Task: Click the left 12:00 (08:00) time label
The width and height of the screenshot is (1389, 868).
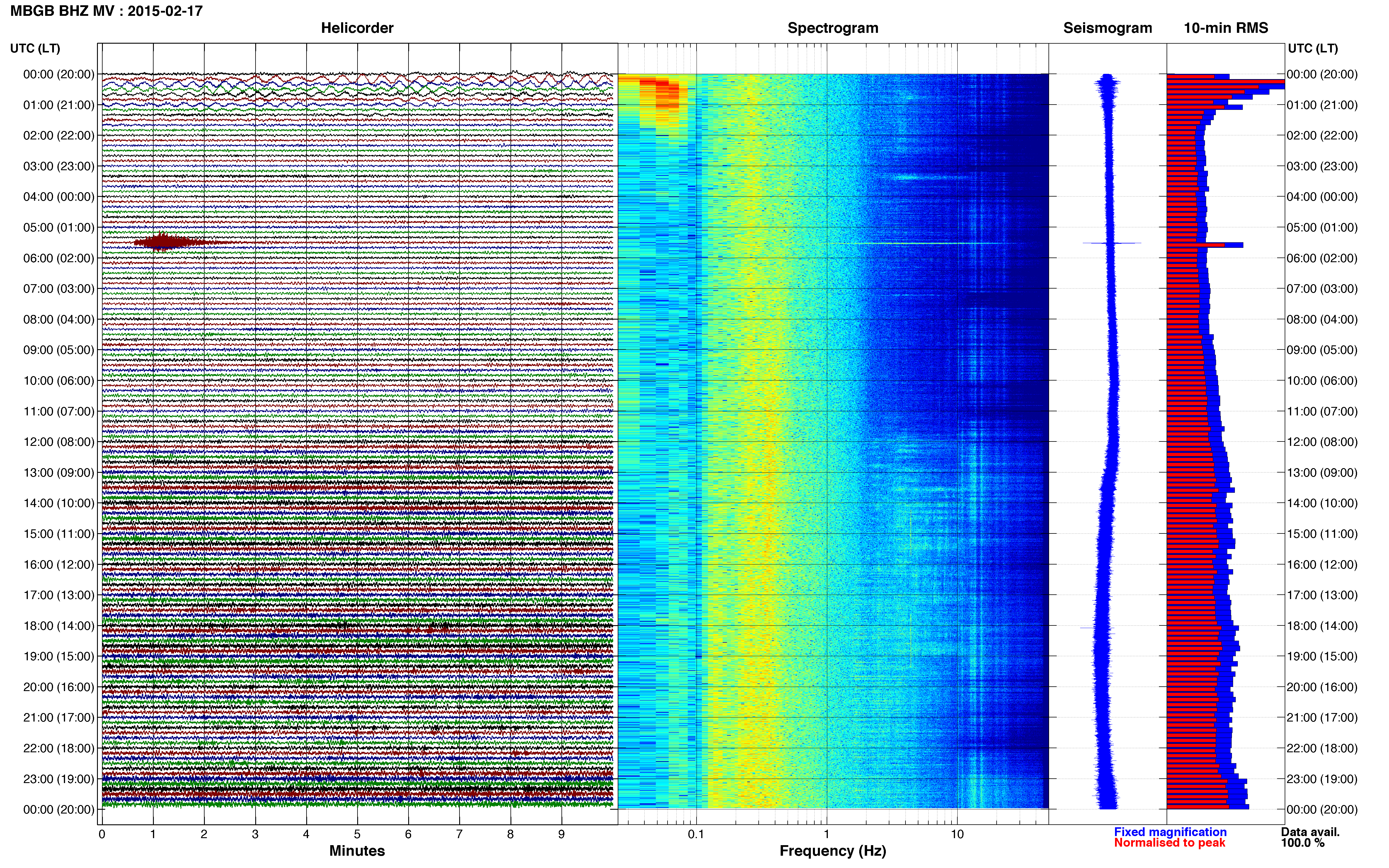Action: (x=59, y=442)
